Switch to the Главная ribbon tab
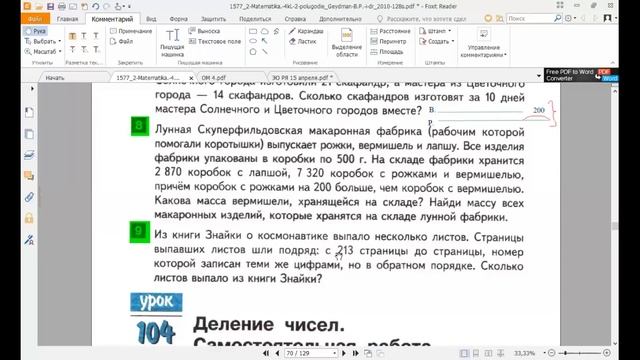640x360 pixels. (x=67, y=19)
